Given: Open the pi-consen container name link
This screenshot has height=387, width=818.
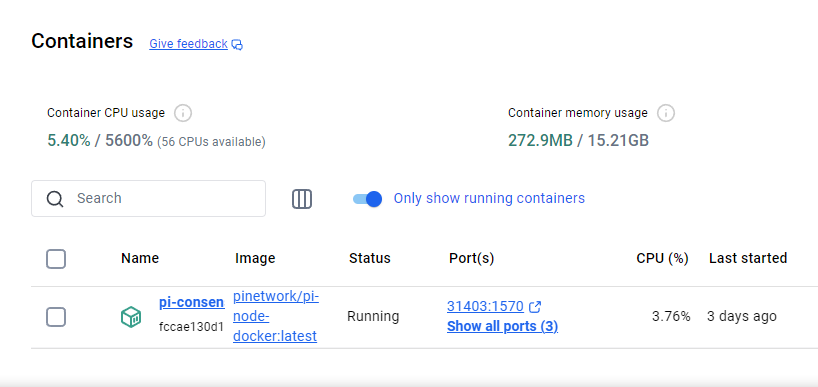Looking at the screenshot, I should [x=191, y=303].
